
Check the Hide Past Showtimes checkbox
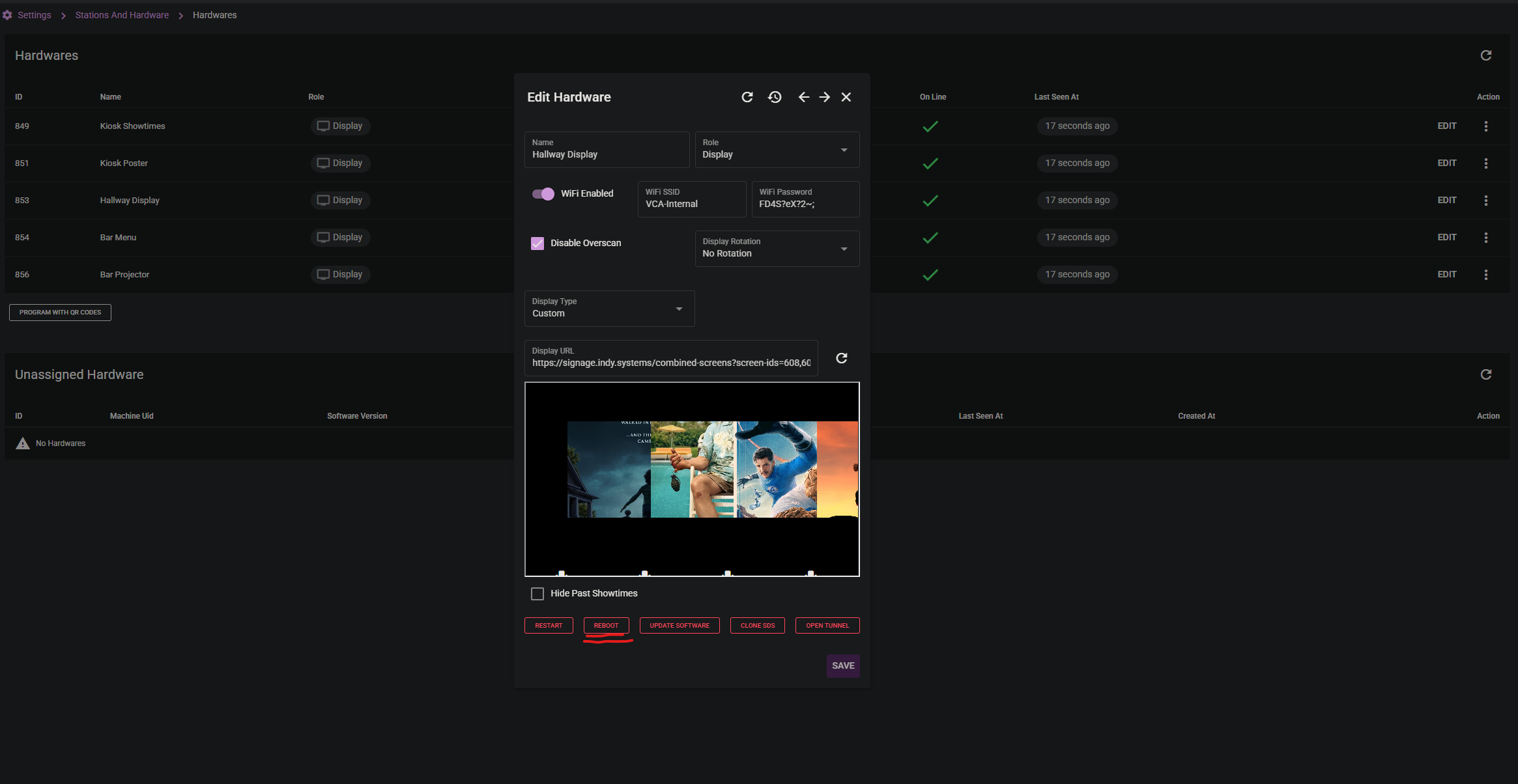tap(537, 594)
